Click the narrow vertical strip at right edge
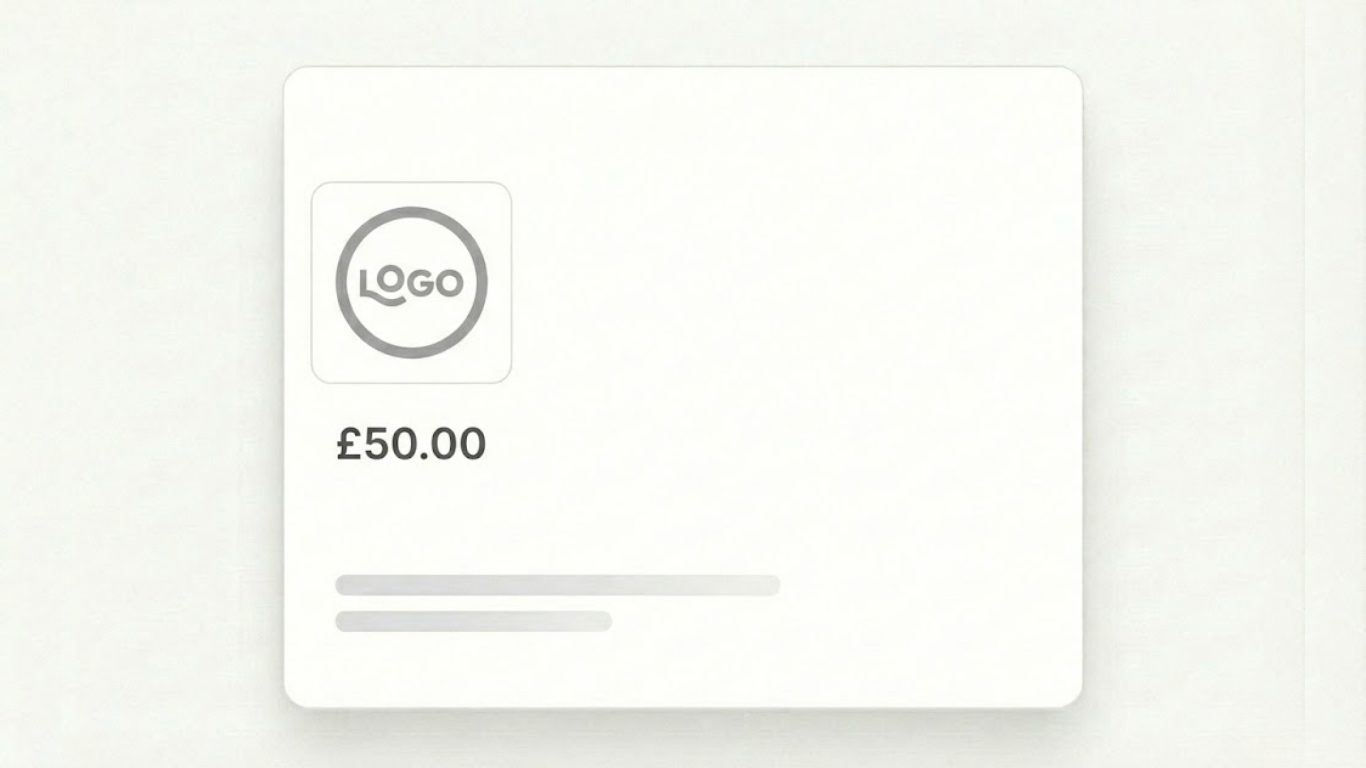 1335,384
